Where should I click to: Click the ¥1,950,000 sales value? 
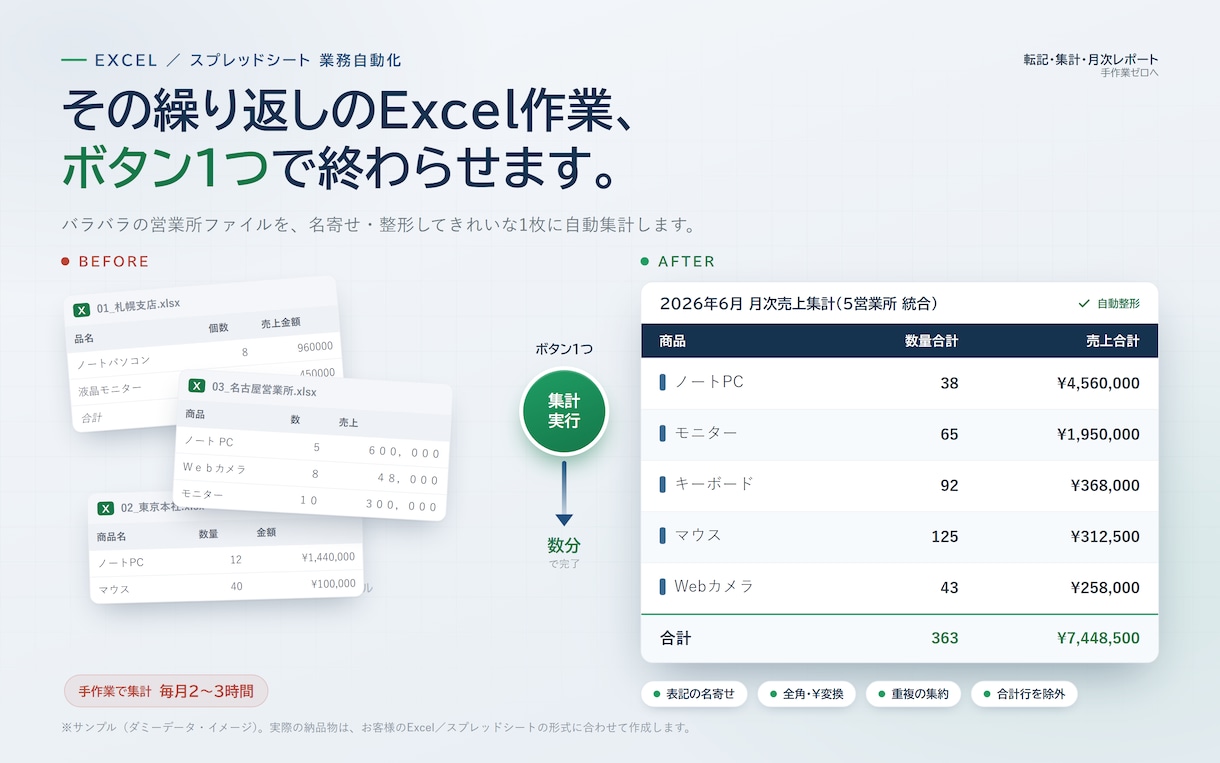(x=1098, y=434)
